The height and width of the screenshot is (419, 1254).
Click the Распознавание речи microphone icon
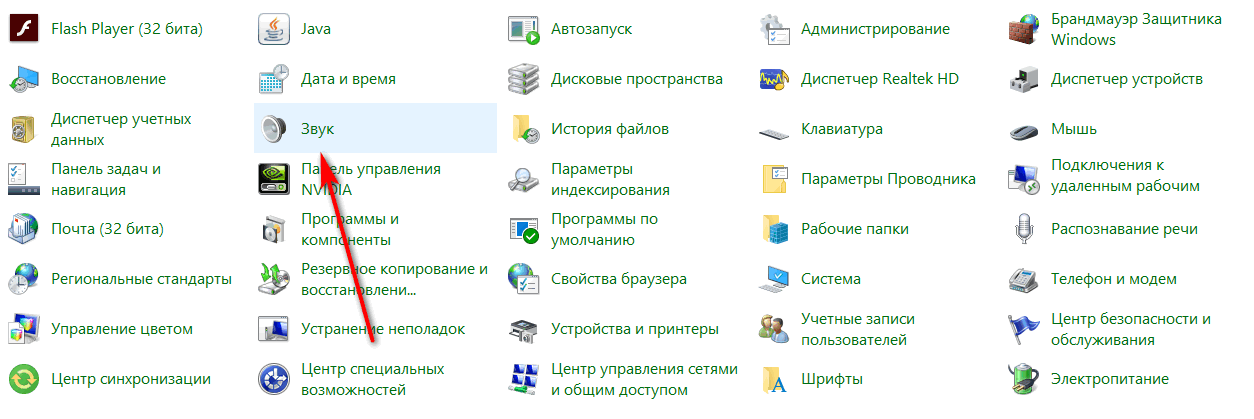[1023, 229]
